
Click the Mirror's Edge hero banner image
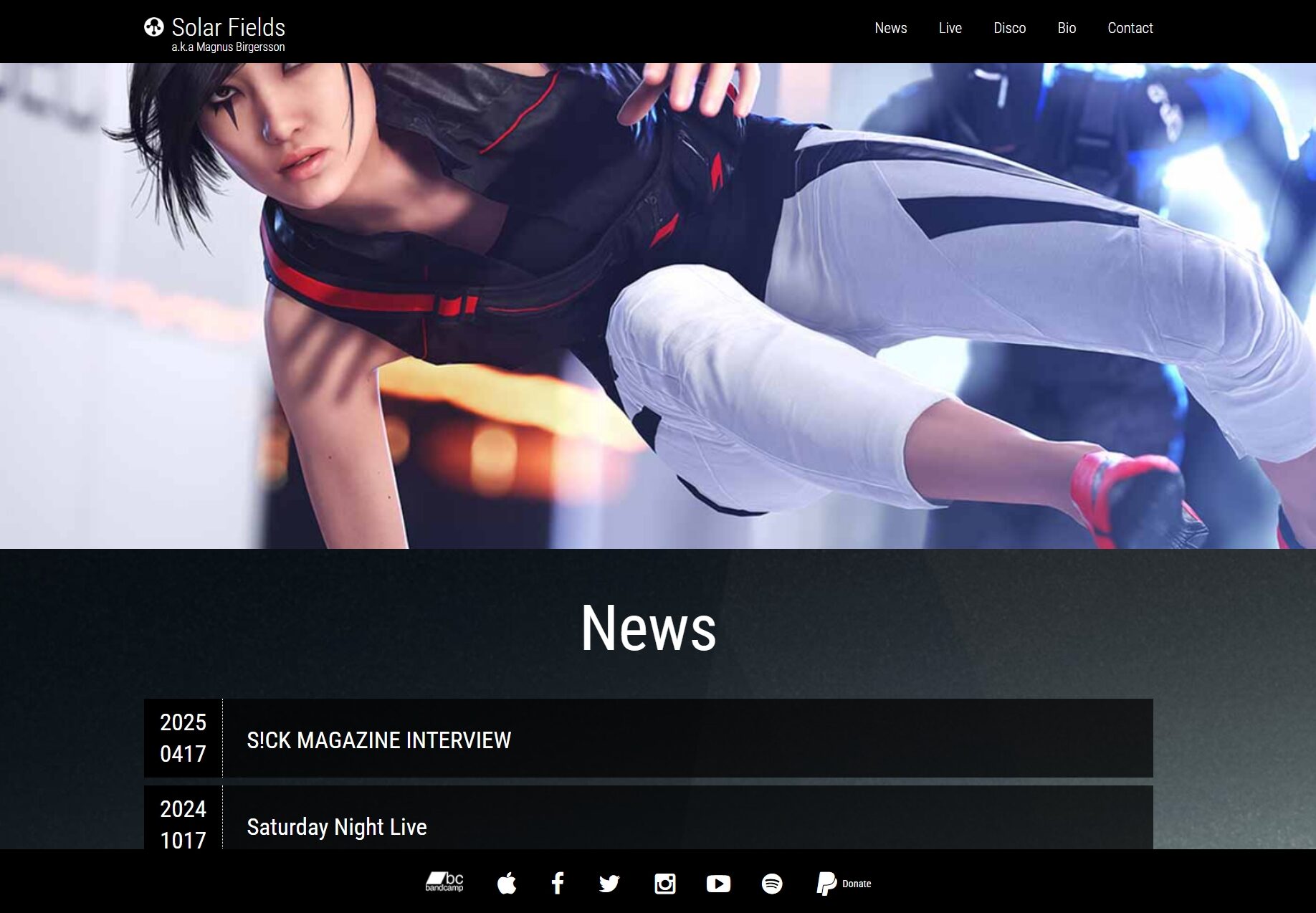[658, 306]
